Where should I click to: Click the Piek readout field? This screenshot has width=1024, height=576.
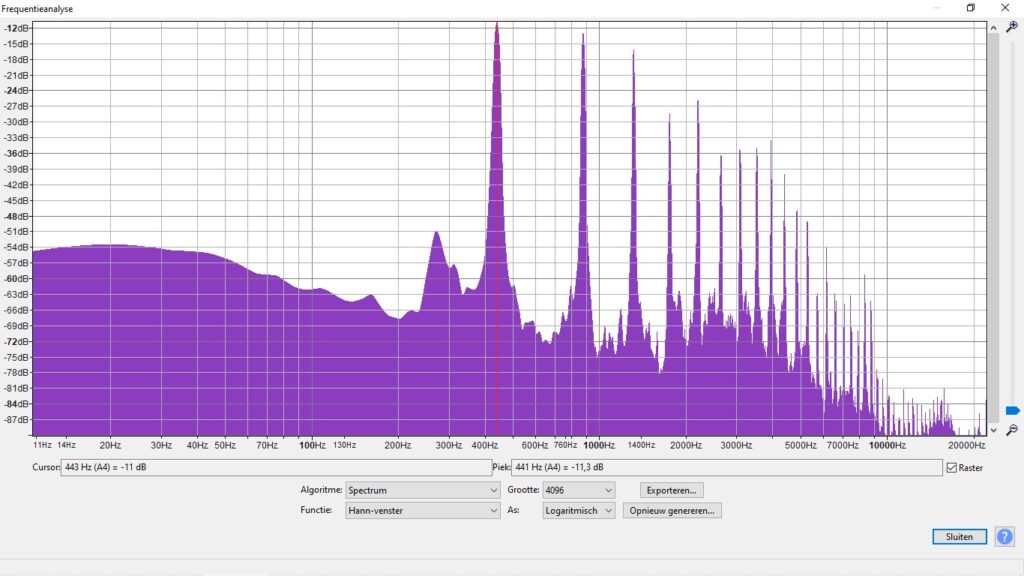727,467
